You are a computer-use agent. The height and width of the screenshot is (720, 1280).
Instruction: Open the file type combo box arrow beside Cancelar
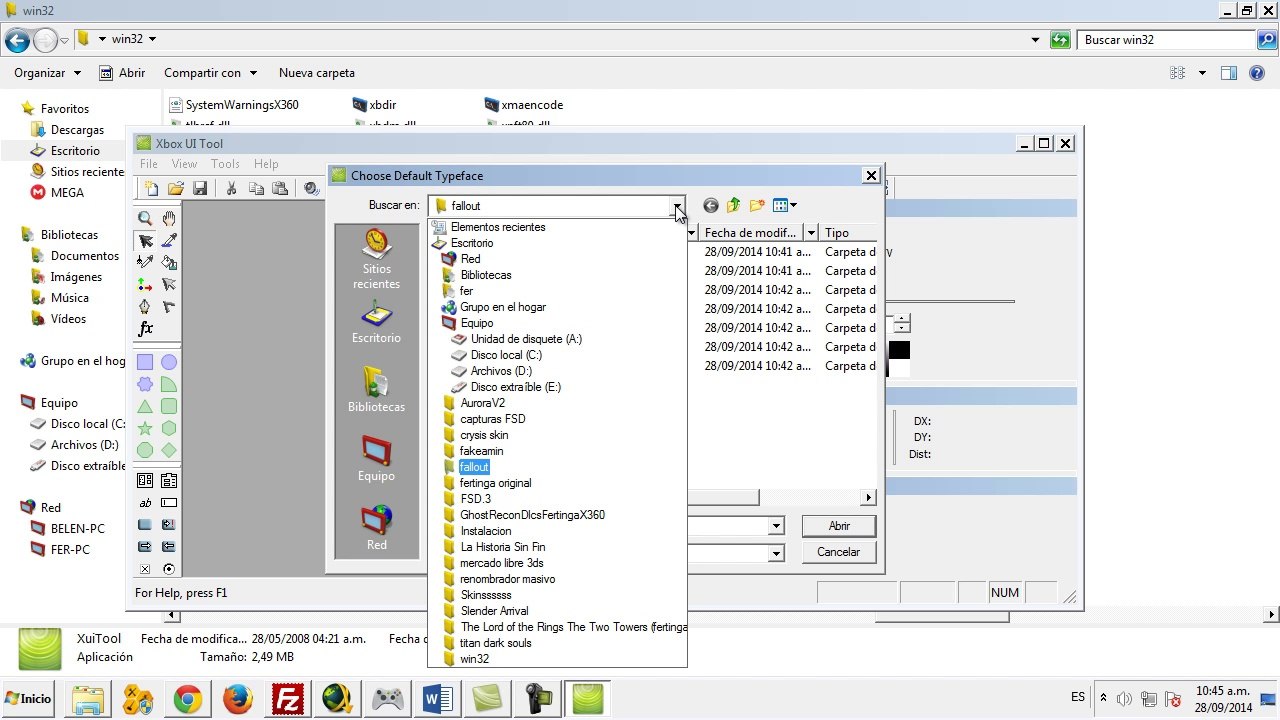(776, 553)
